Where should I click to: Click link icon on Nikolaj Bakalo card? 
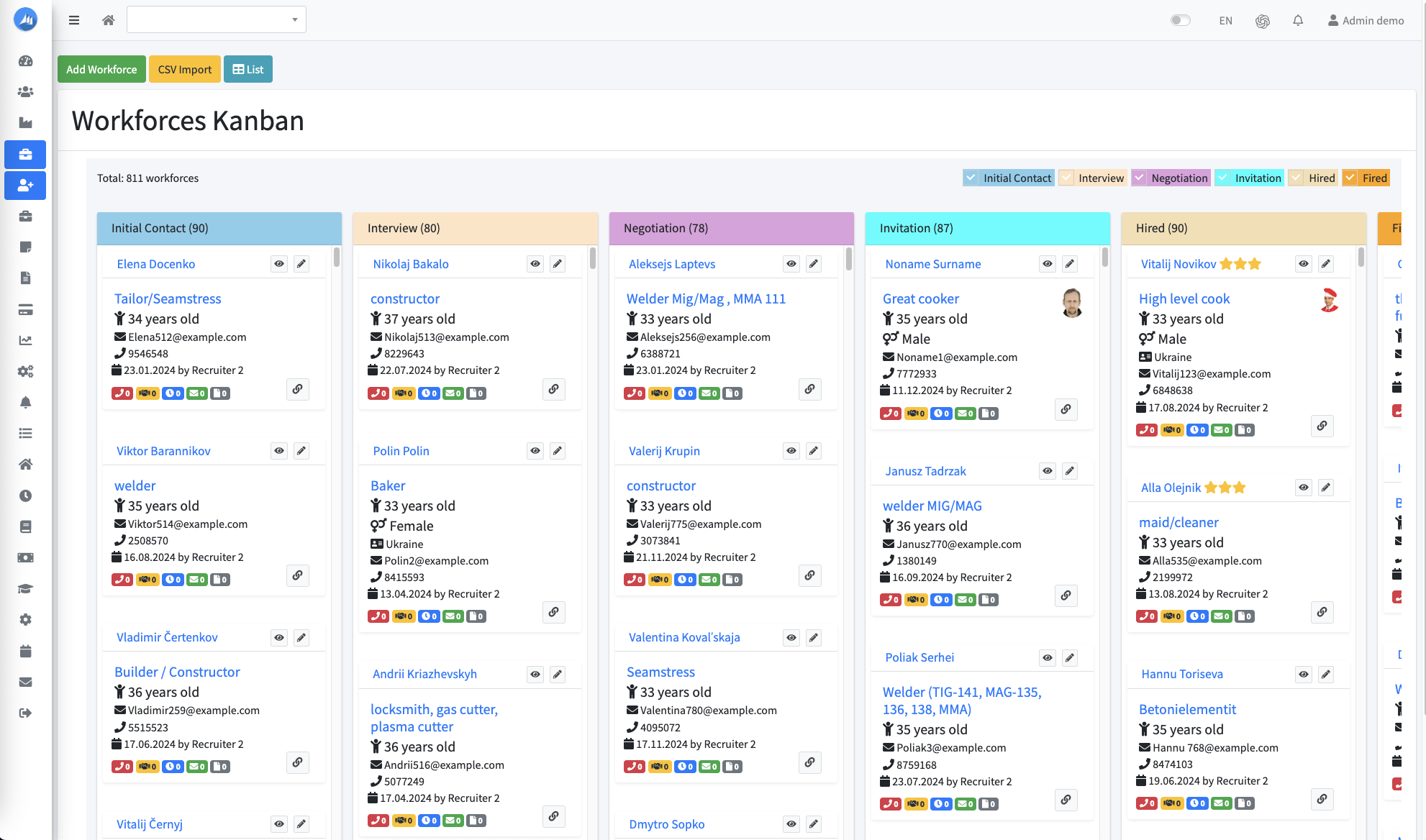[553, 389]
